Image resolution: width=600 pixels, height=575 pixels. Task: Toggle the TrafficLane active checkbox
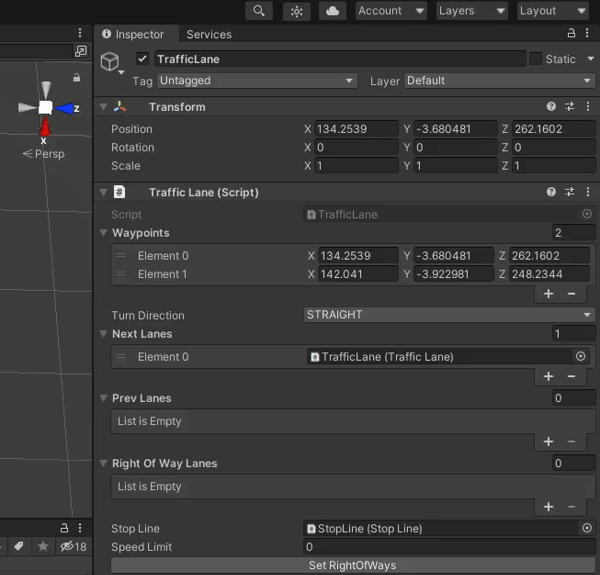click(143, 59)
